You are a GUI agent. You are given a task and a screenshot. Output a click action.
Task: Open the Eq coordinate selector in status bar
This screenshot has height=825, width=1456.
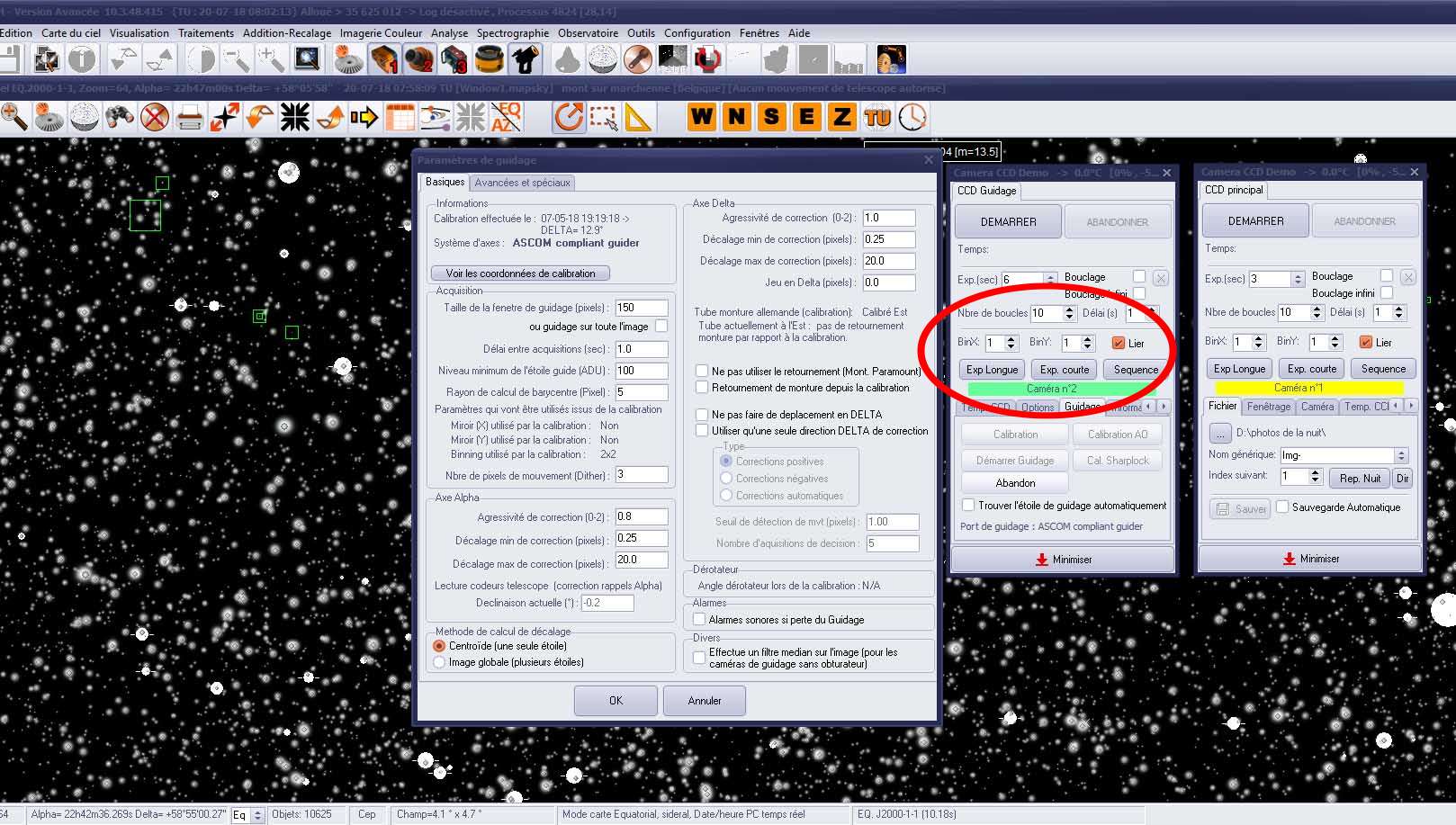click(x=257, y=815)
